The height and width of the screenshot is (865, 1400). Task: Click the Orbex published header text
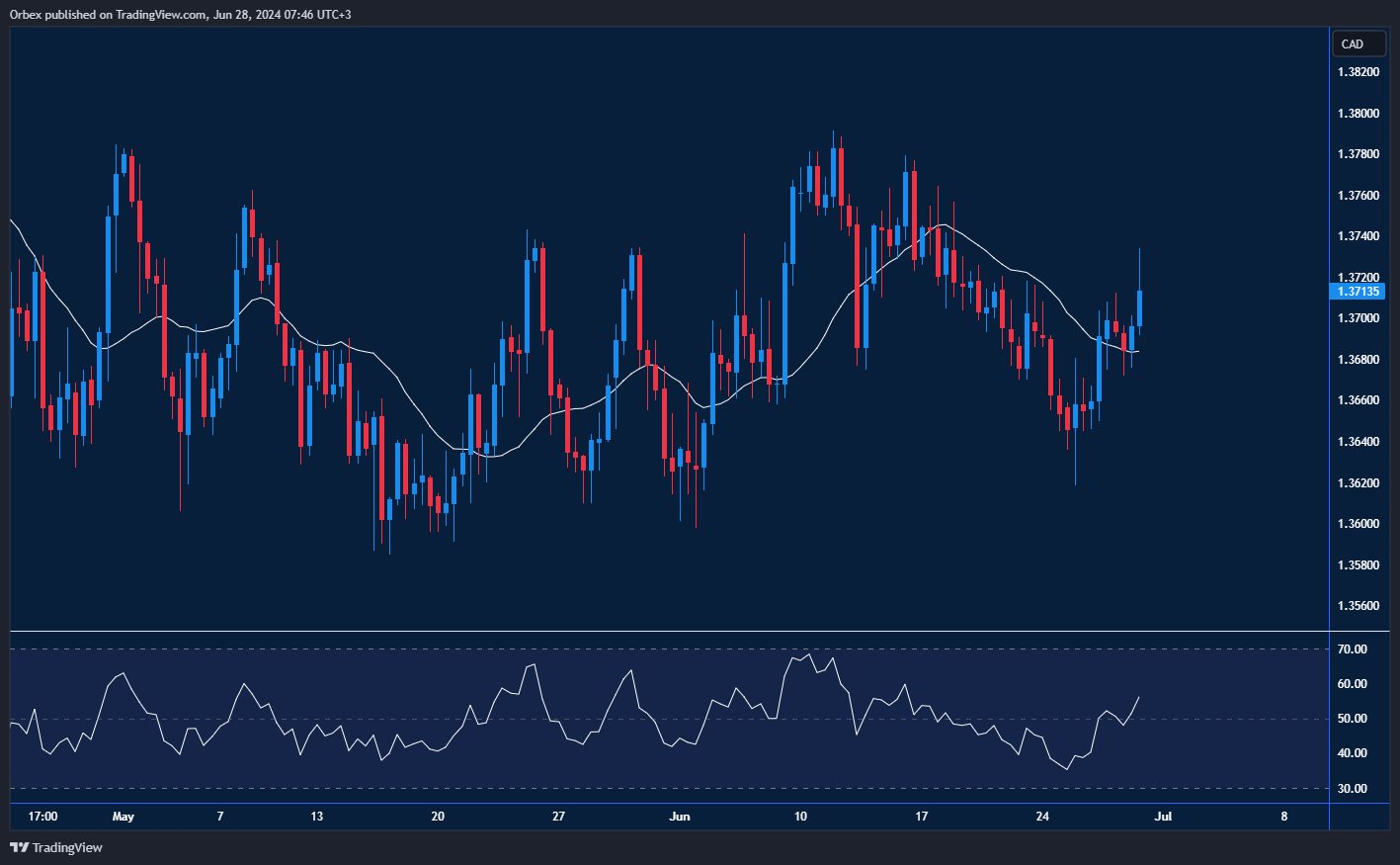click(x=181, y=14)
